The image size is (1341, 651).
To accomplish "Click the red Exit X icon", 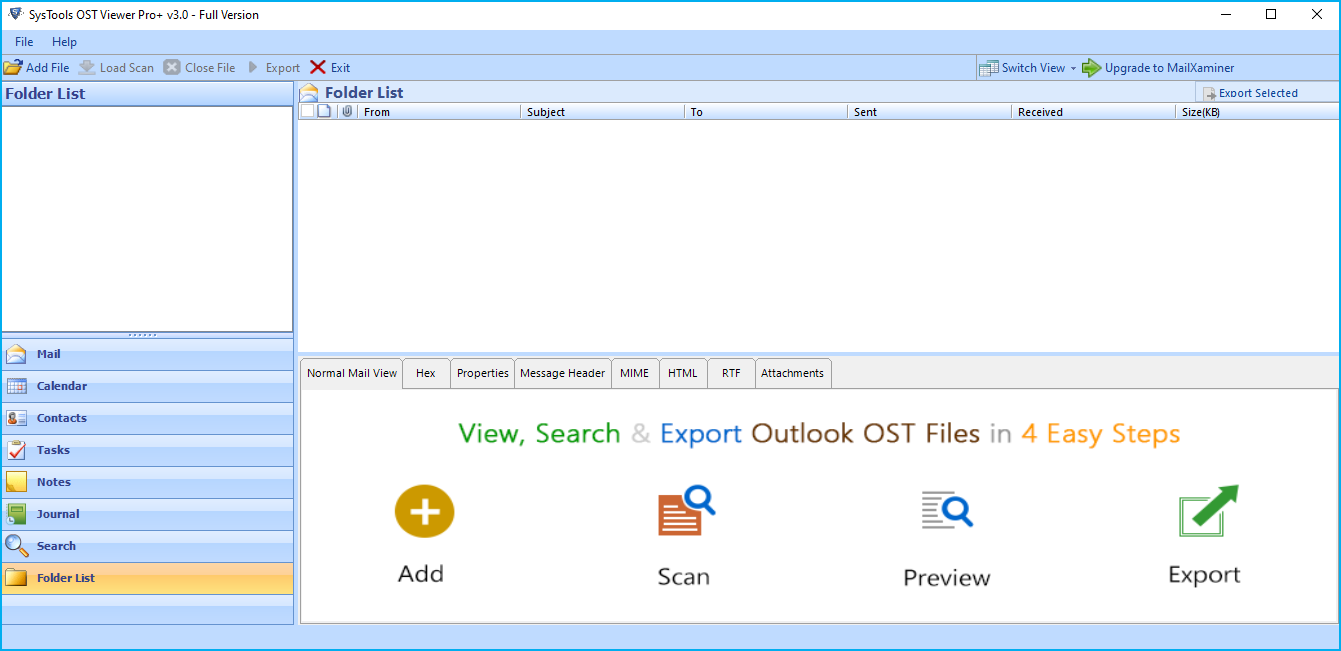I will point(318,67).
